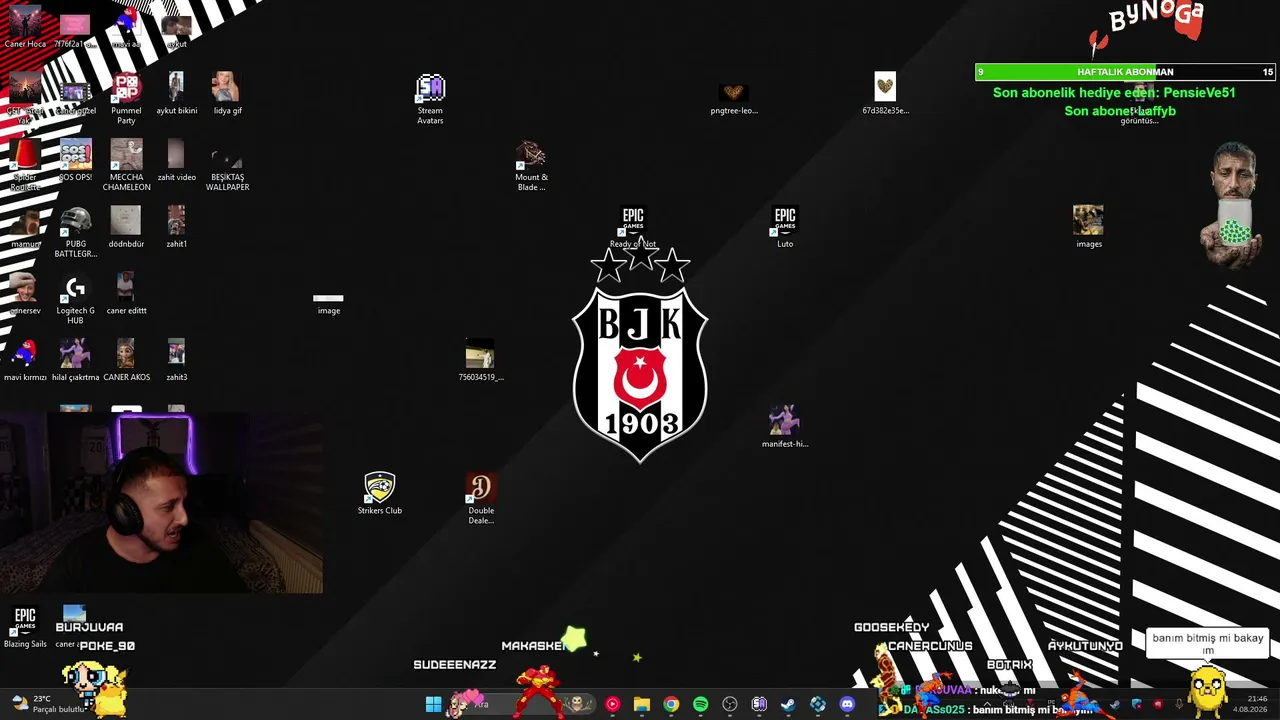Open the weather widget showing 23°C

click(46, 704)
